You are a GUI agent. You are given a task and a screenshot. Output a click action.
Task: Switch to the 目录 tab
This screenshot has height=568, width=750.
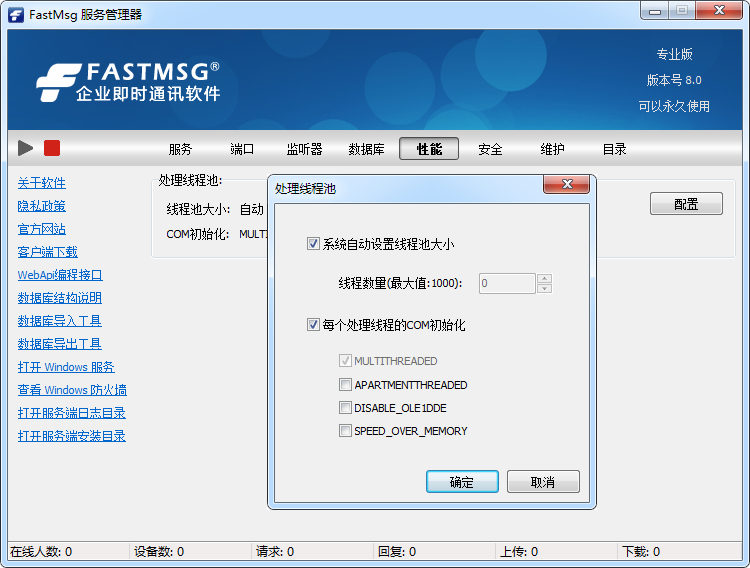615,149
